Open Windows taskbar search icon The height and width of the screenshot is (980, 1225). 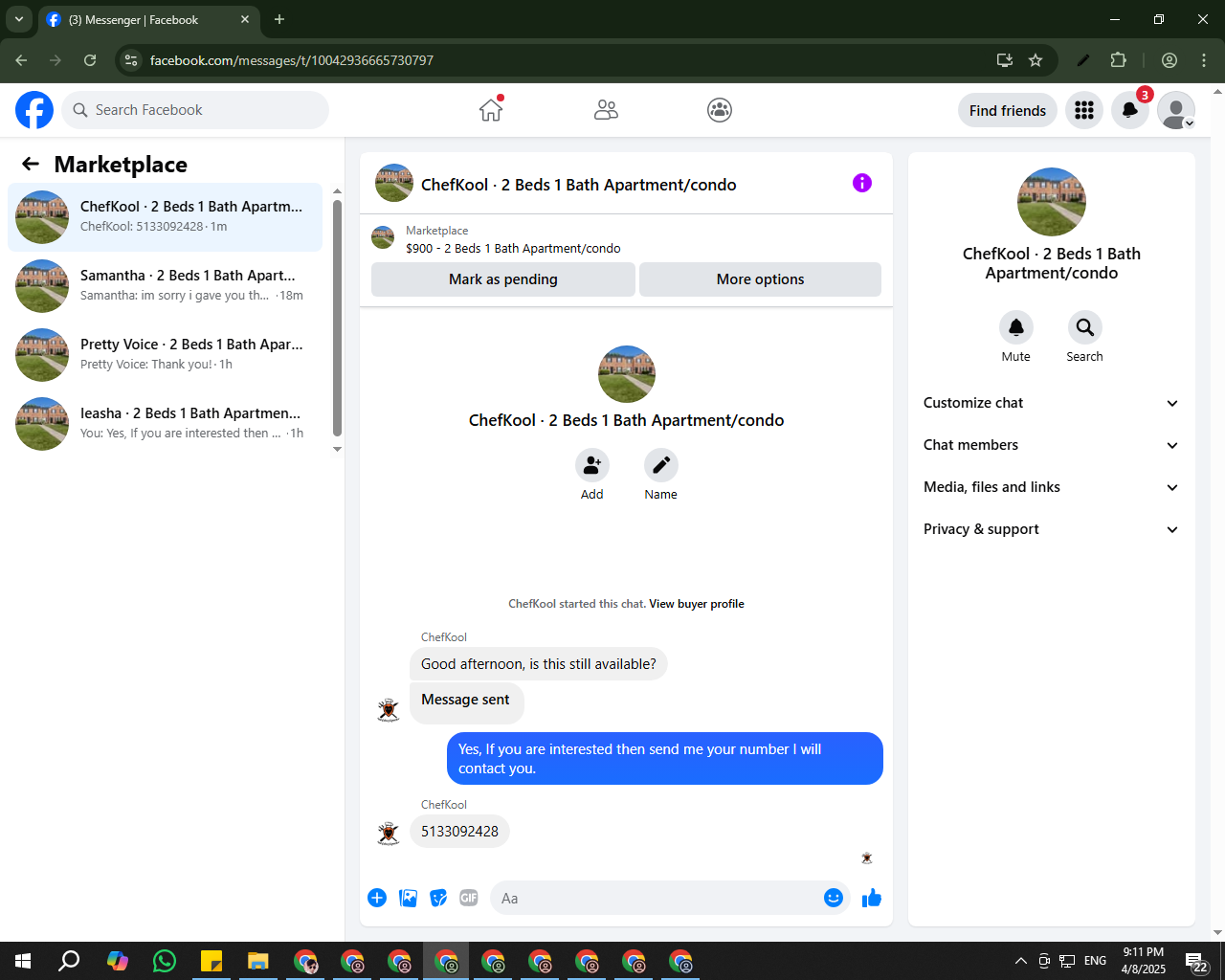[x=70, y=961]
